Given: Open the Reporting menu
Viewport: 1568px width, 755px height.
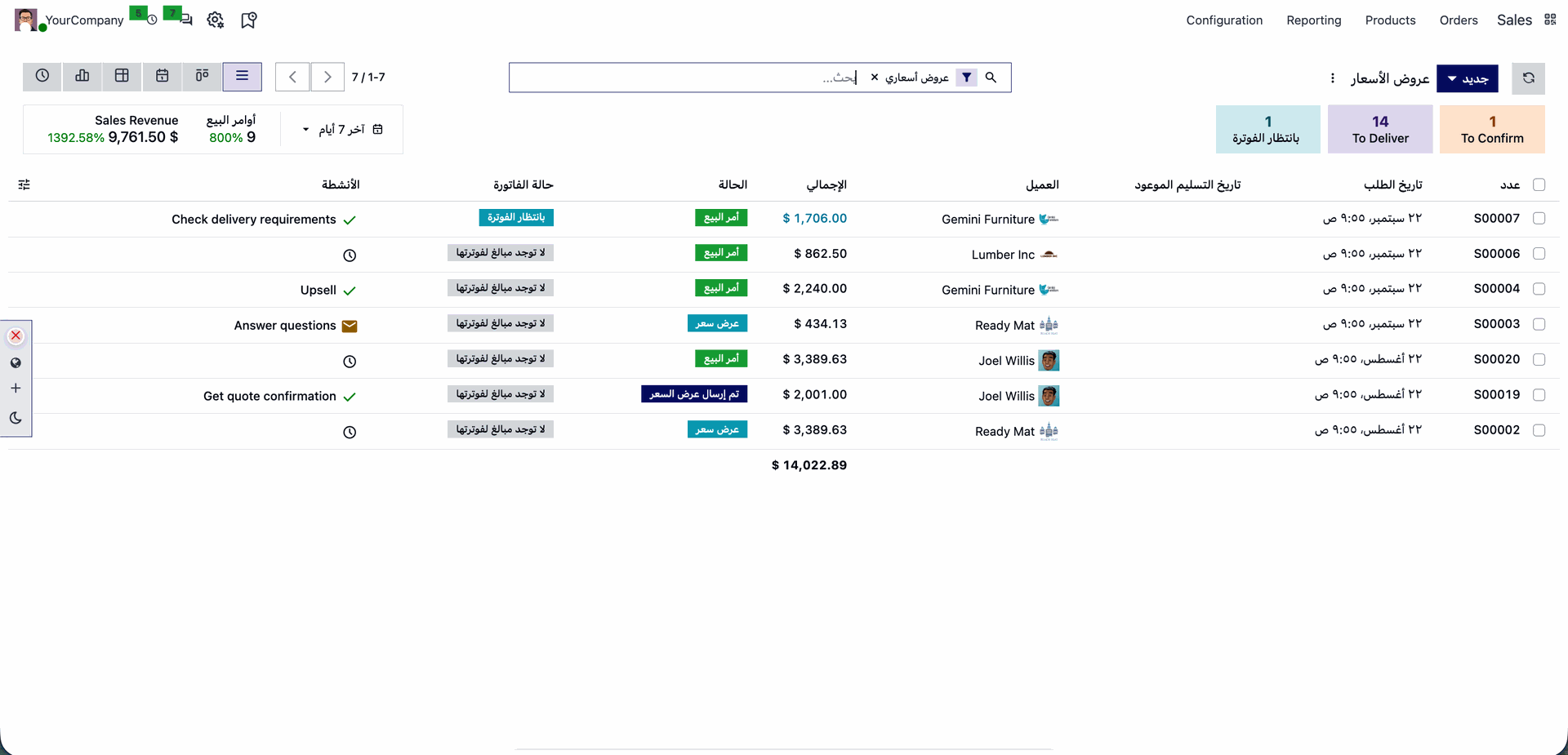Looking at the screenshot, I should pyautogui.click(x=1313, y=20).
